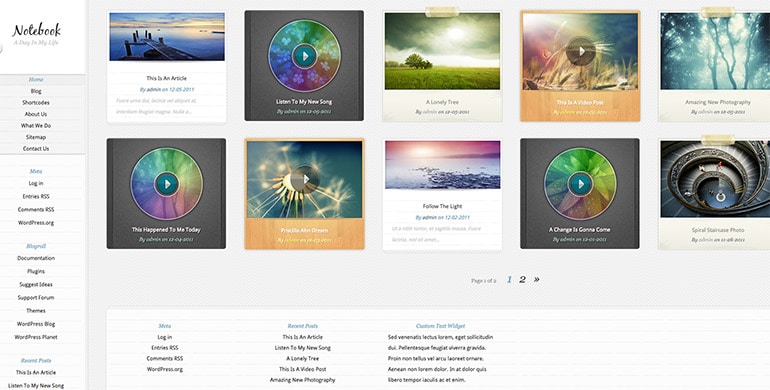Open the Support Forum blogroll link
770x390 pixels.
click(36, 298)
